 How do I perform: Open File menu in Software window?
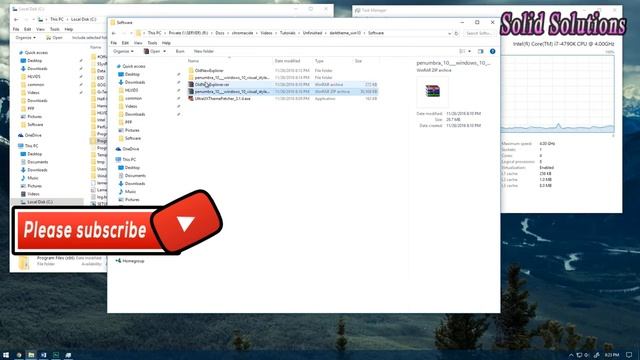pyautogui.click(x=114, y=43)
